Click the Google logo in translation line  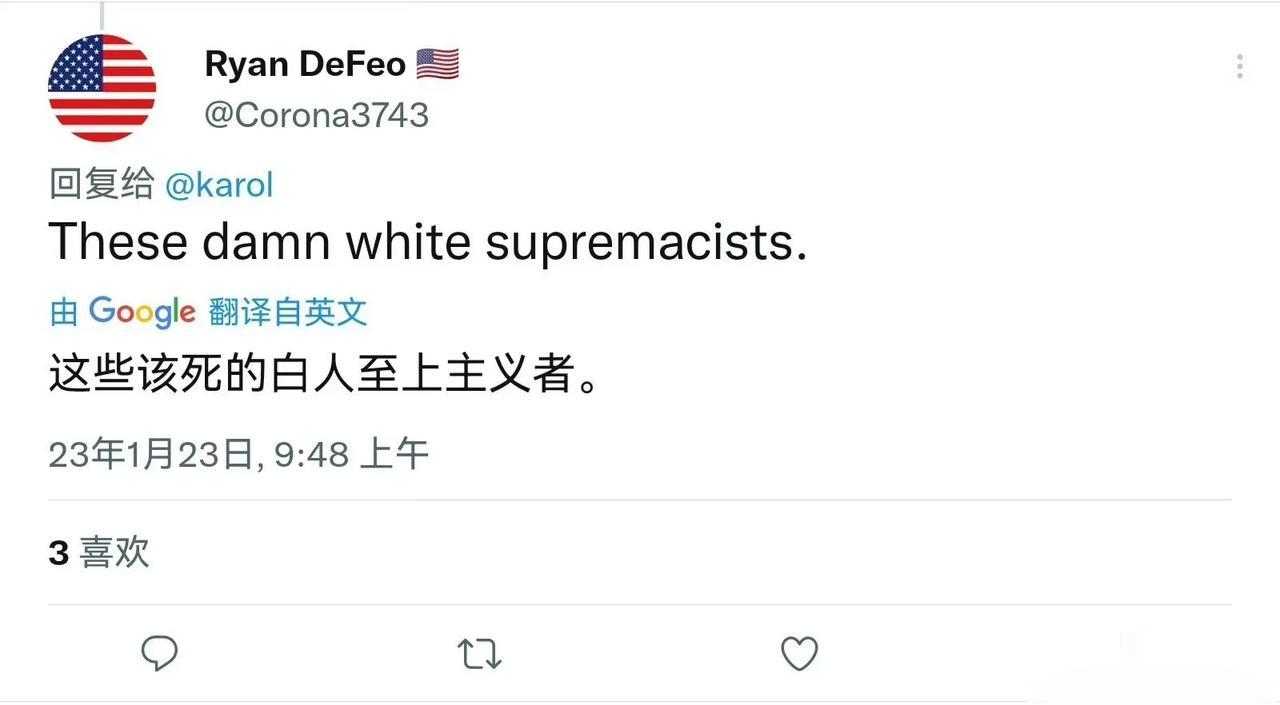pyautogui.click(x=141, y=312)
